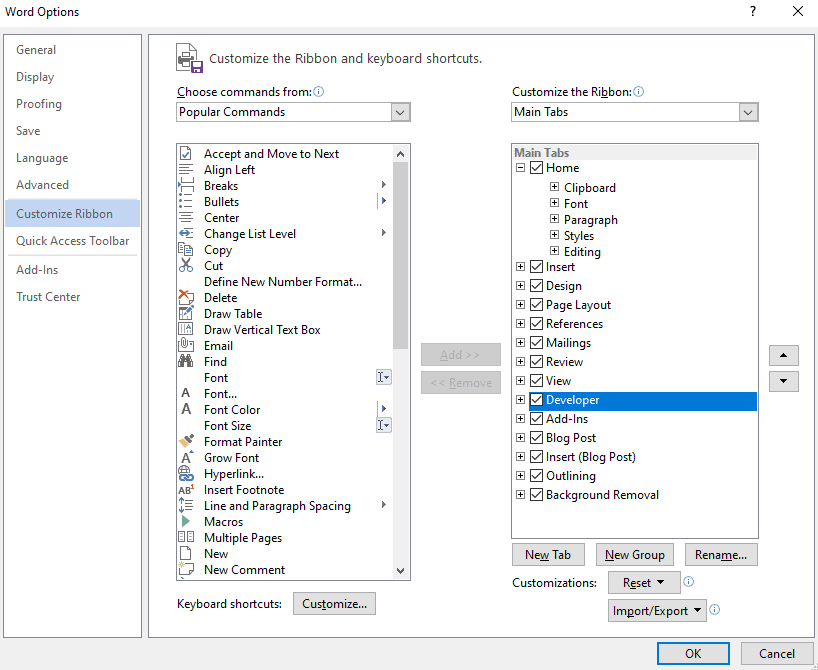Click info icon beside Choose commands from
This screenshot has height=670, width=818.
[x=318, y=92]
